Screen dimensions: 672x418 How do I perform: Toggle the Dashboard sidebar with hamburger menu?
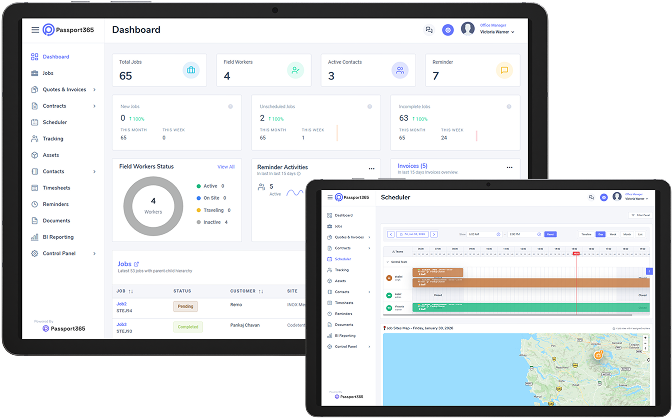tap(35, 30)
